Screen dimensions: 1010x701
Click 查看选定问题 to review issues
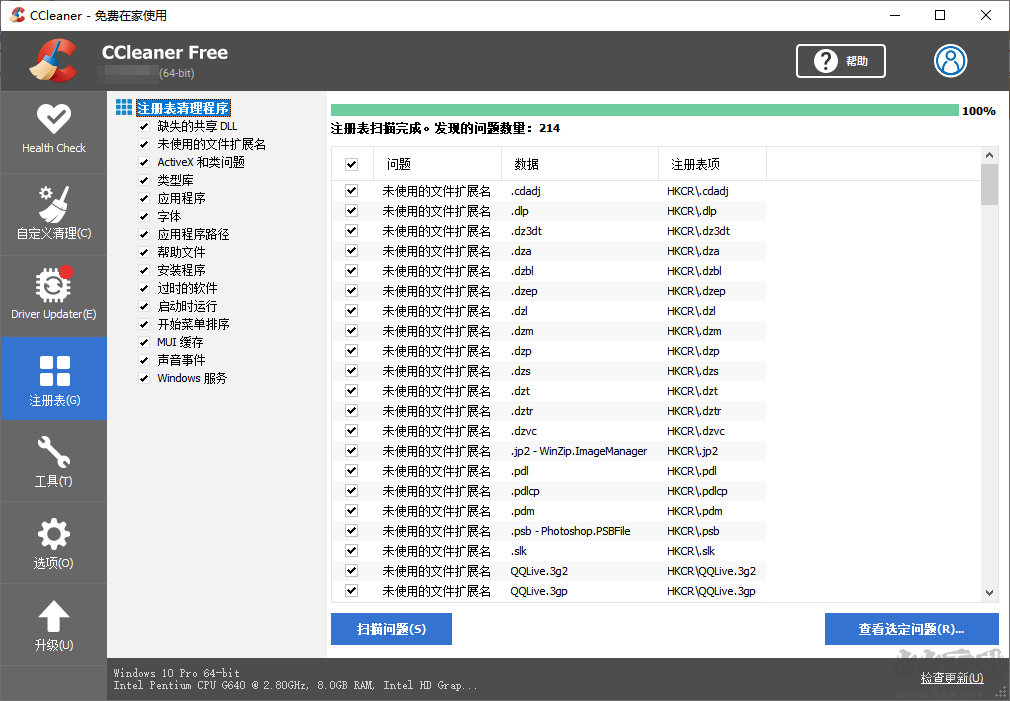click(911, 629)
